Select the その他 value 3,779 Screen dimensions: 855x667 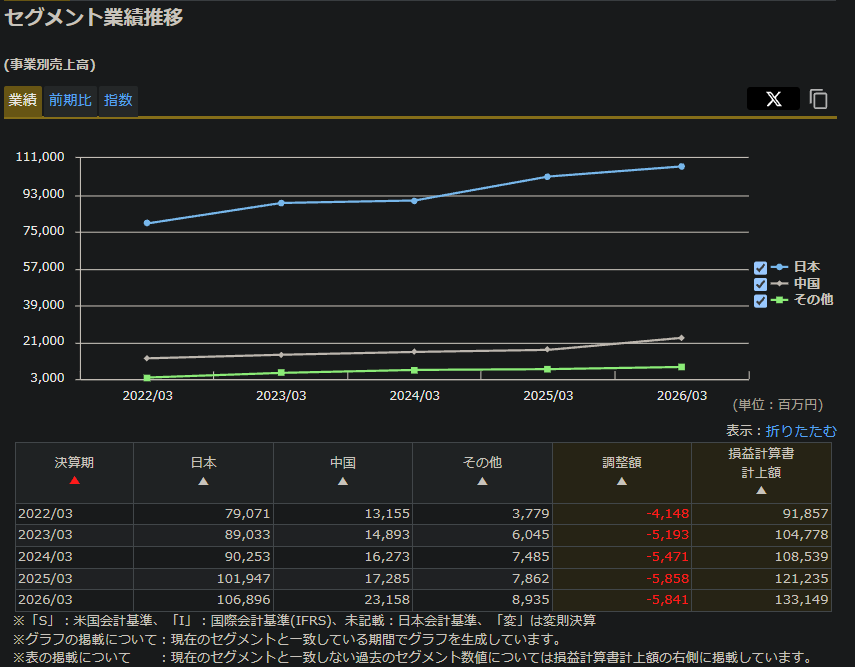click(531, 514)
